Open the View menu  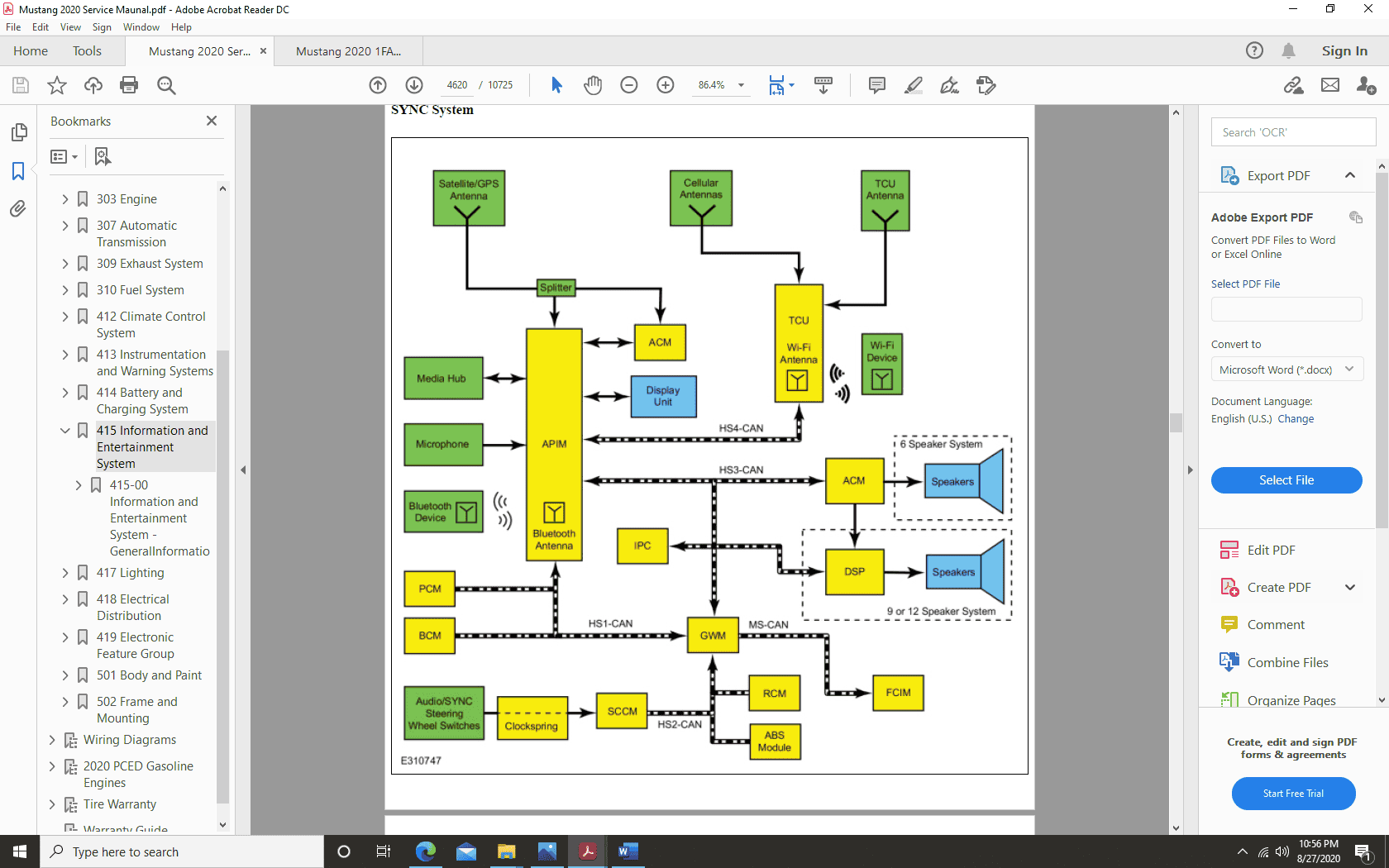coord(70,27)
